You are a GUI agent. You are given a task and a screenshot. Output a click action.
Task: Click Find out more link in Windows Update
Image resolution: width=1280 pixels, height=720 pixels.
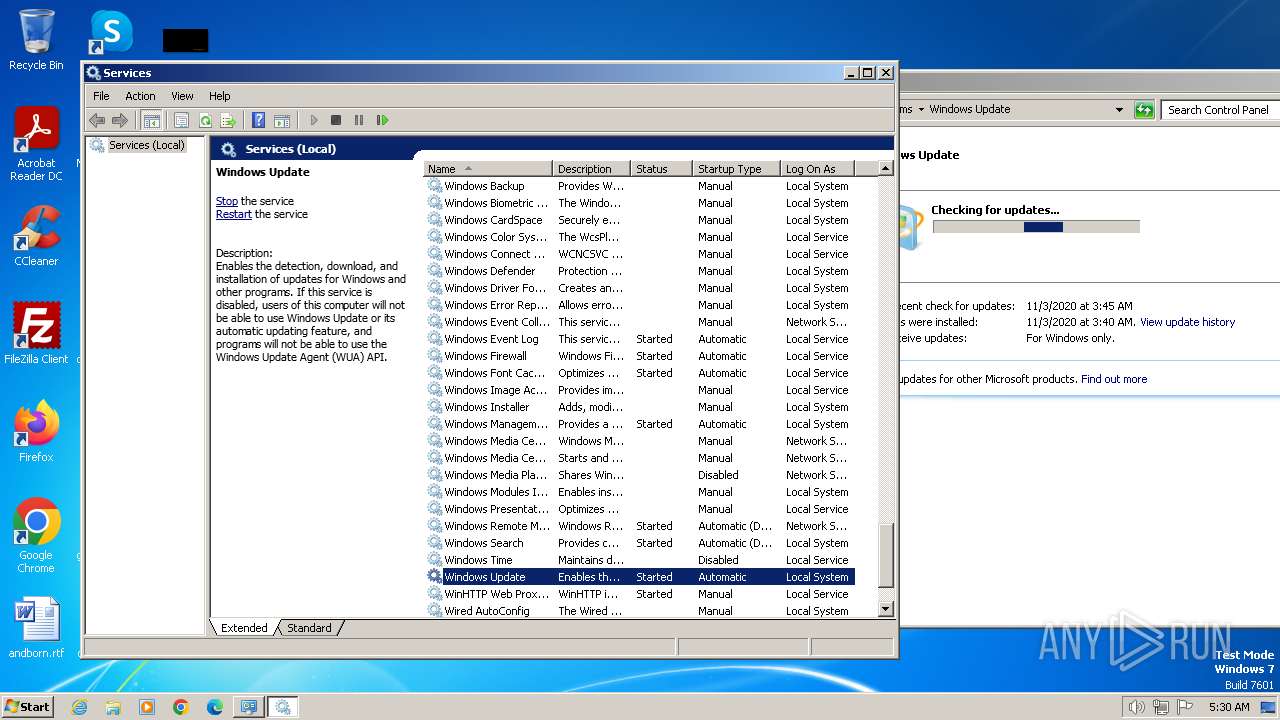[1114, 379]
